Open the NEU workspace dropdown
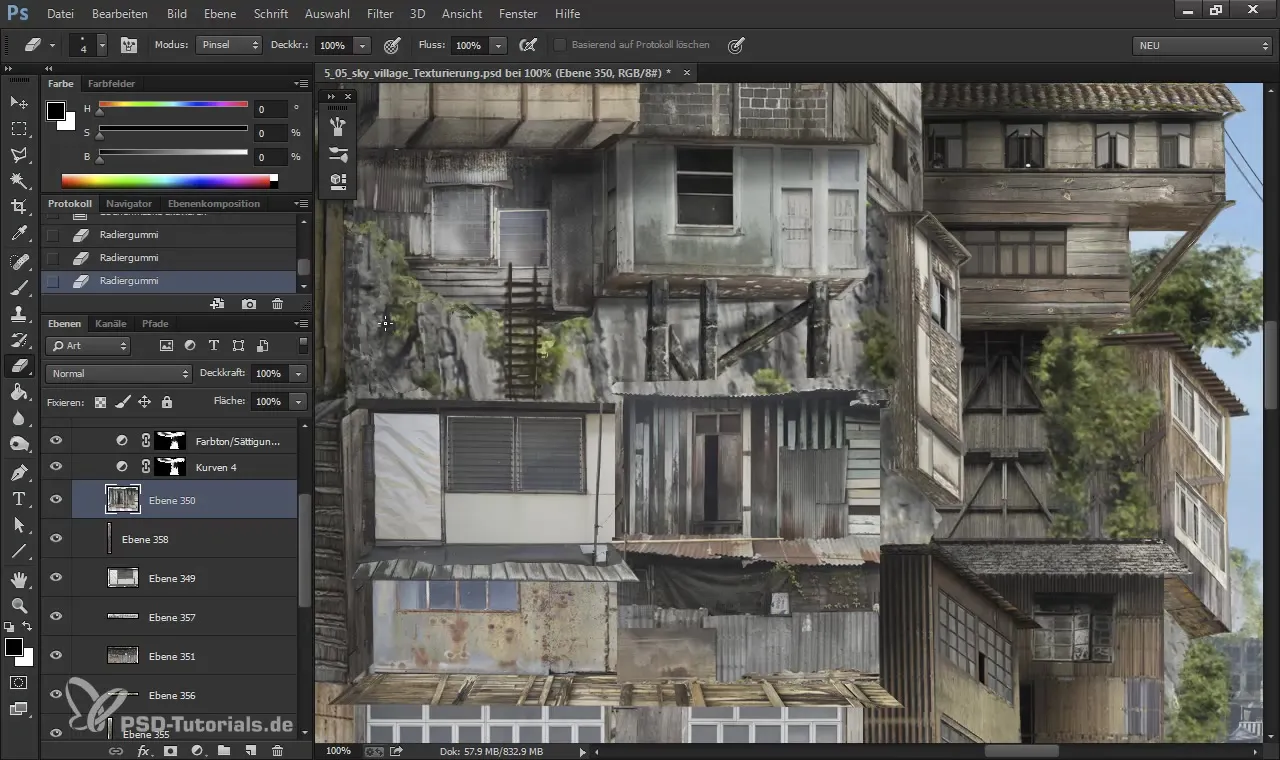Screen dimensions: 1280x760 click(x=1202, y=46)
